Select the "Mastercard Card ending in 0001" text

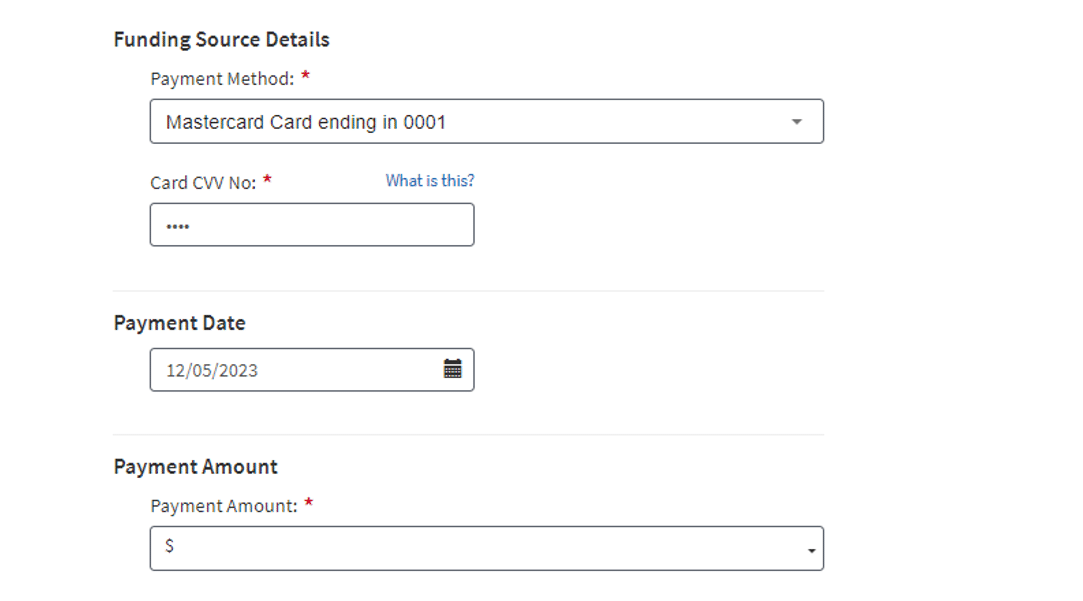pos(305,122)
